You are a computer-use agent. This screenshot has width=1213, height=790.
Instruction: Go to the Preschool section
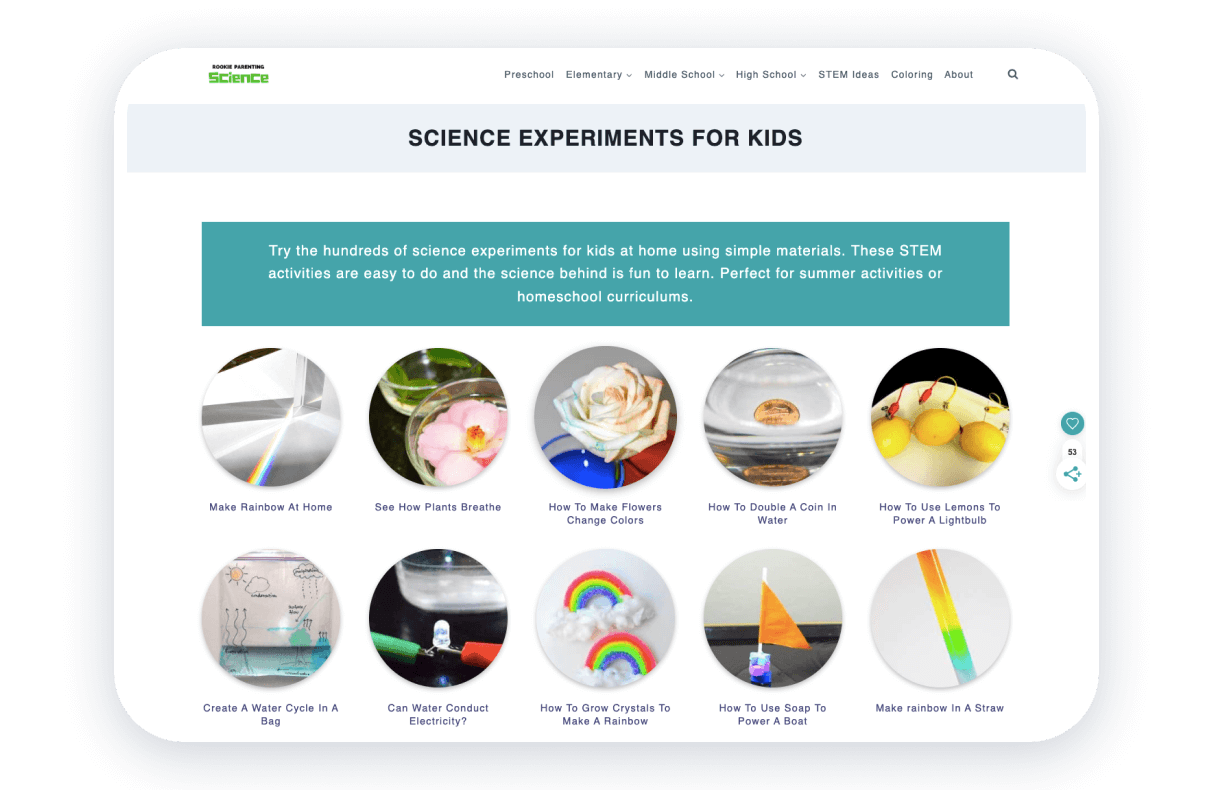(x=529, y=74)
